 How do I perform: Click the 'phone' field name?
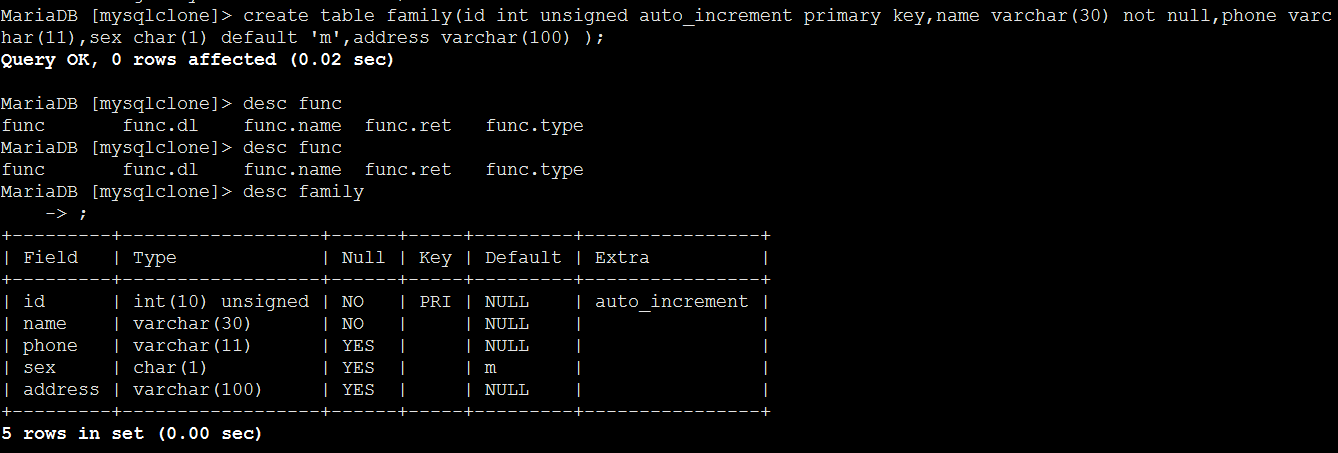(50, 346)
